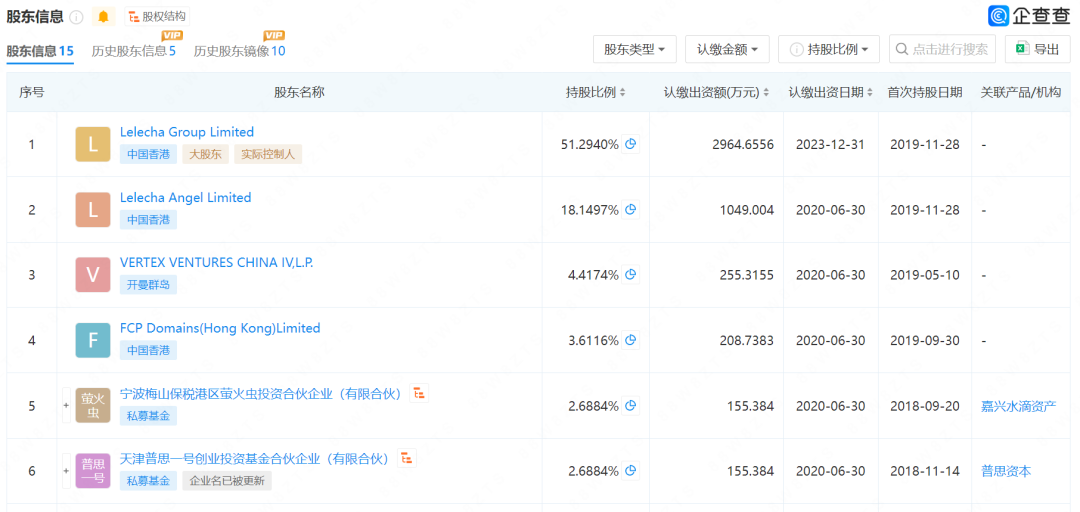Switch to 历史股东镜像 10 tab

click(239, 51)
